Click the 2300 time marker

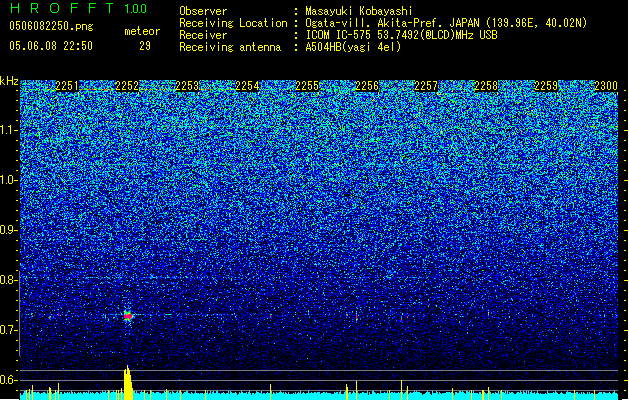[x=606, y=86]
